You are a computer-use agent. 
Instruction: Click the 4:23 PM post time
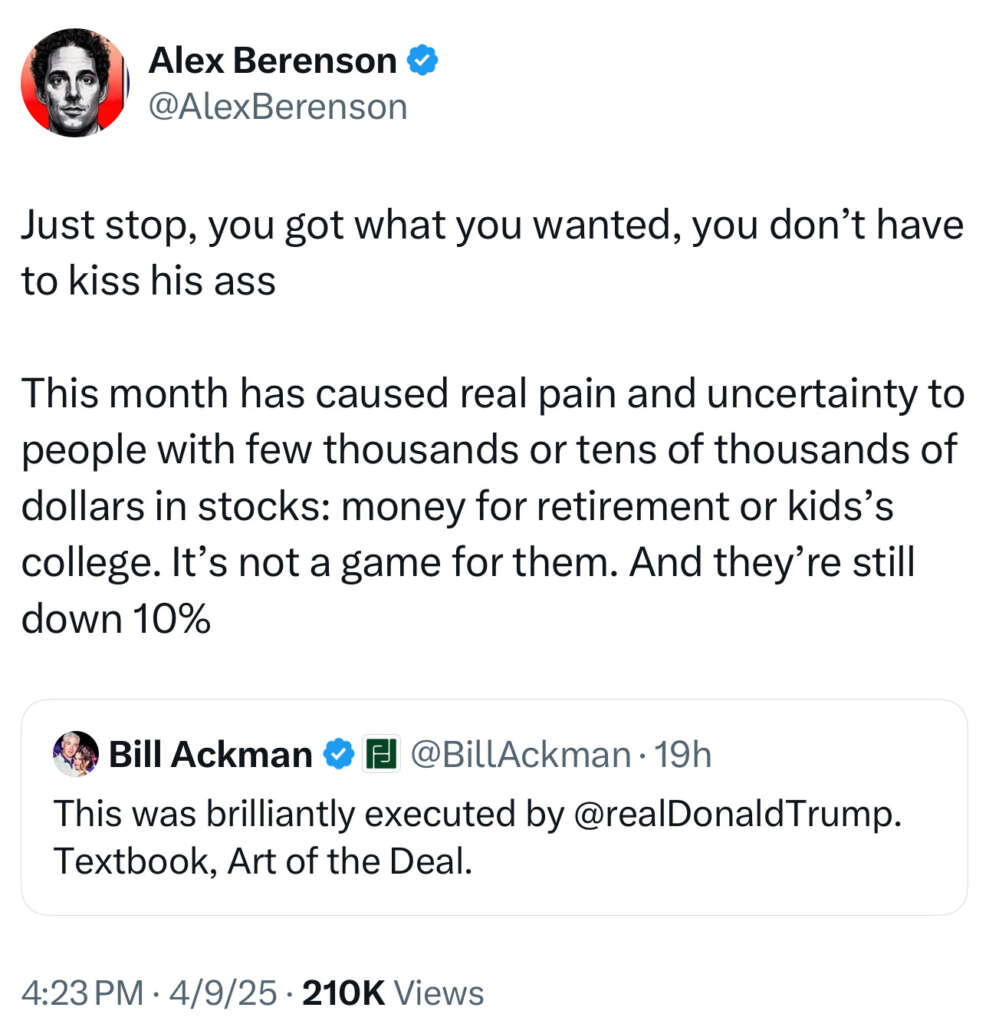point(84,993)
